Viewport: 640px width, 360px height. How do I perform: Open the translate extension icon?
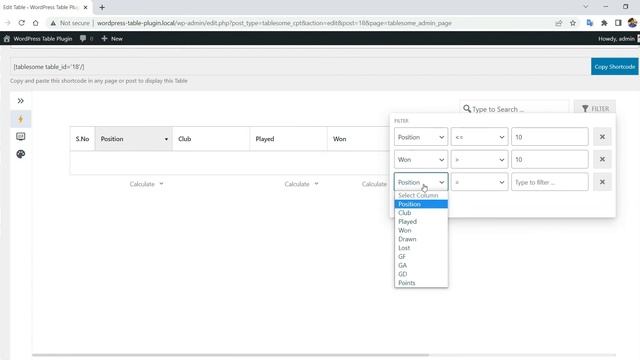click(x=590, y=23)
